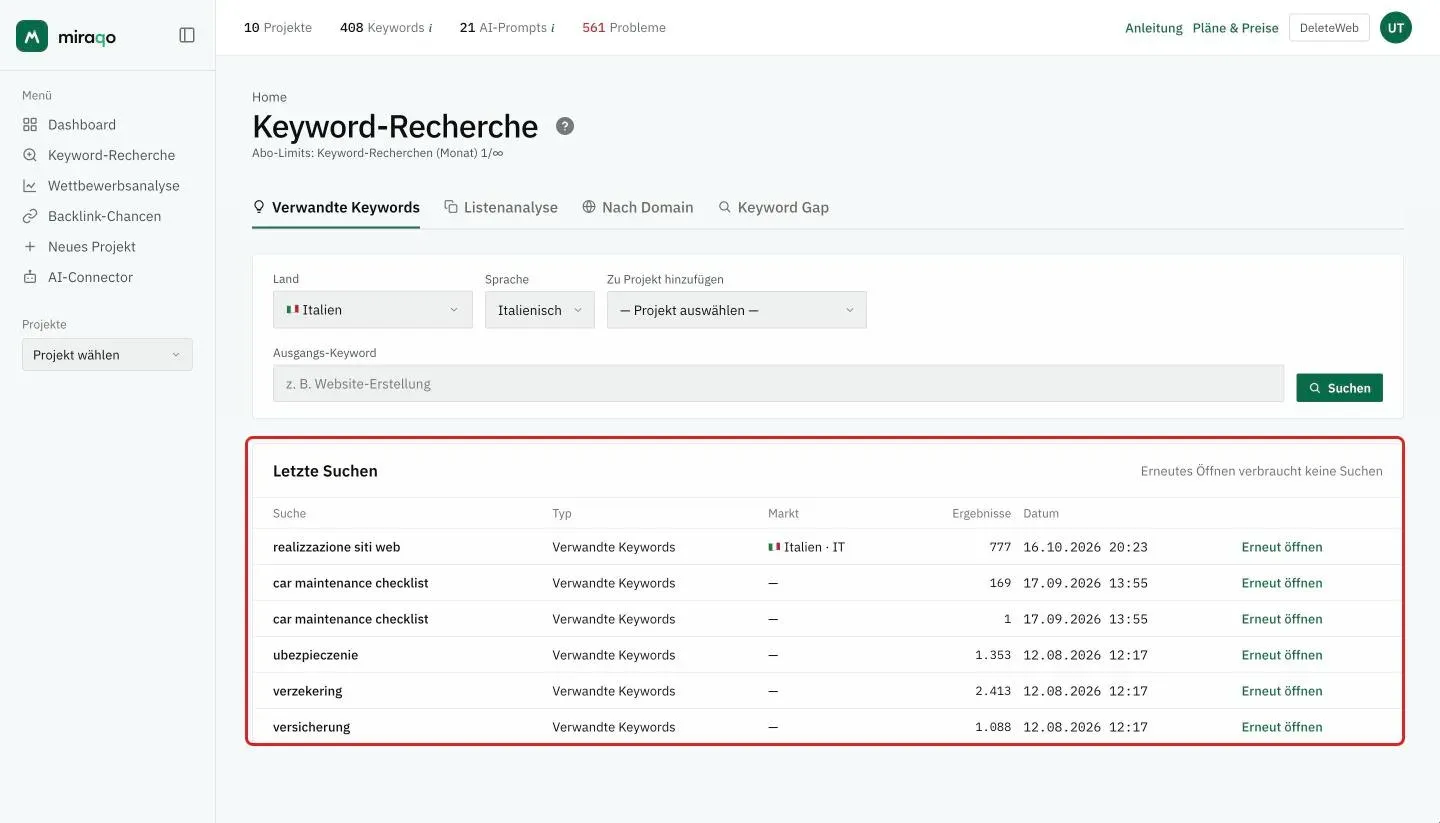Click the globe icon on Nach Domain tab
The height and width of the screenshot is (823, 1440).
(x=589, y=207)
